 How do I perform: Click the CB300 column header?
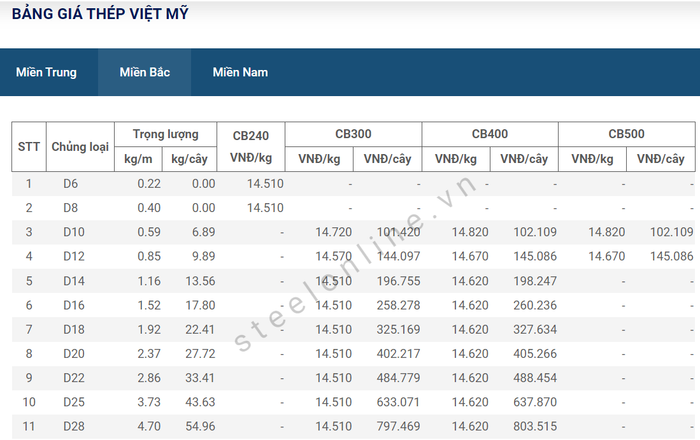pyautogui.click(x=353, y=134)
